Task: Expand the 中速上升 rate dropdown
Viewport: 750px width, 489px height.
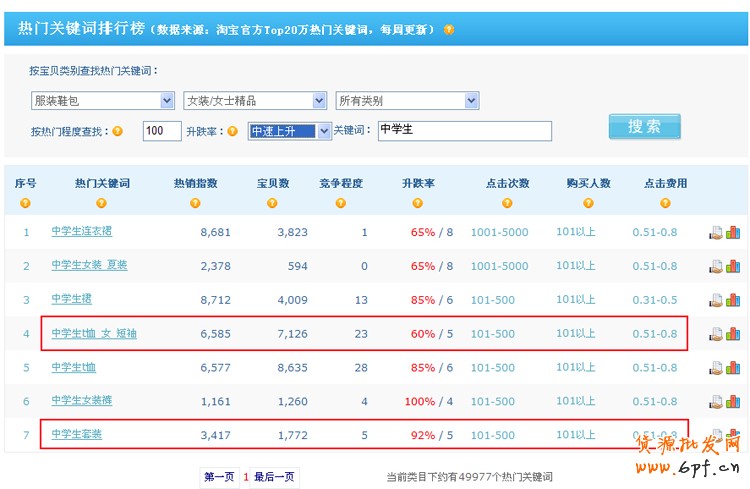Action: [x=289, y=132]
